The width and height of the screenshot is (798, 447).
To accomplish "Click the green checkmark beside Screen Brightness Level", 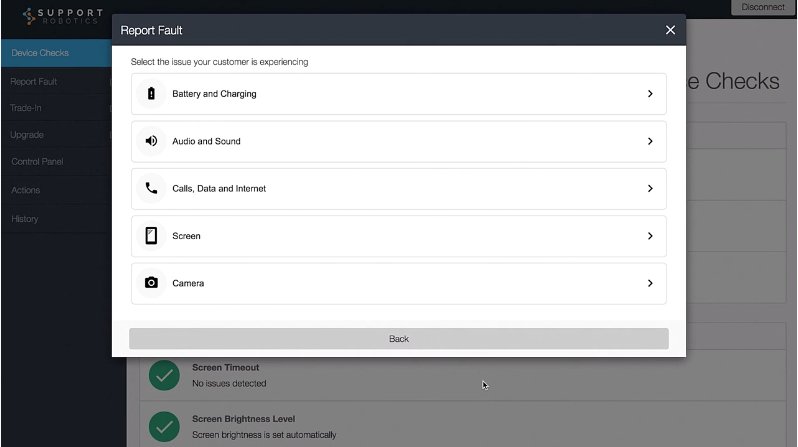I will [x=164, y=427].
